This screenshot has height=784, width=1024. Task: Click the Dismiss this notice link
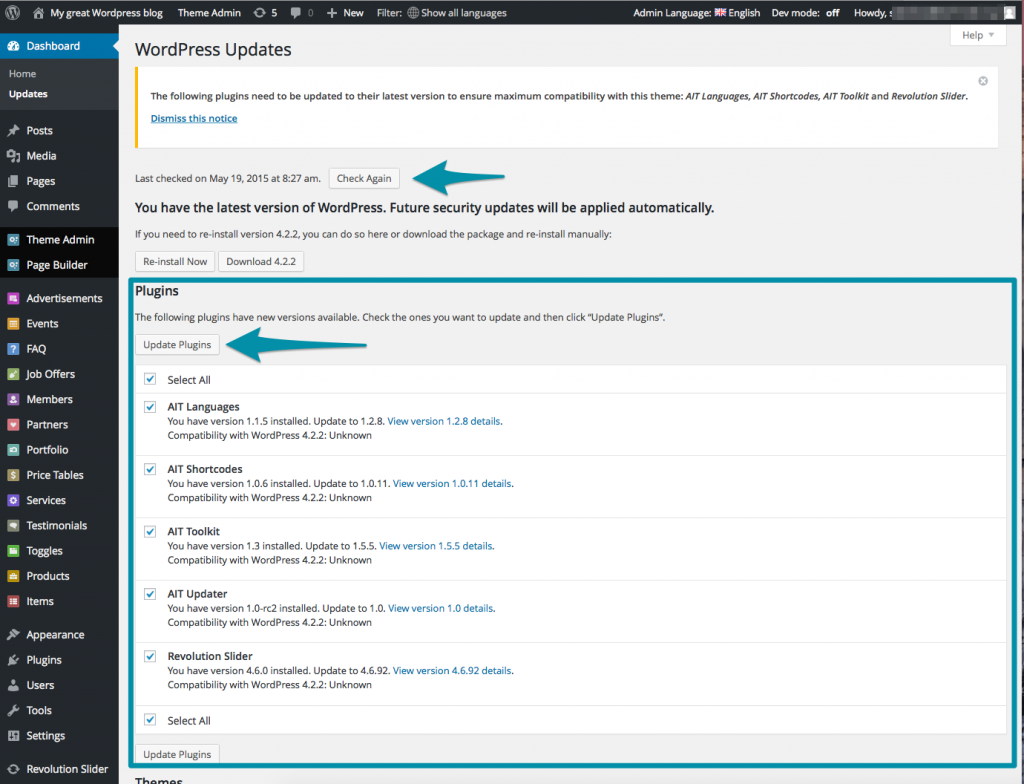(194, 118)
